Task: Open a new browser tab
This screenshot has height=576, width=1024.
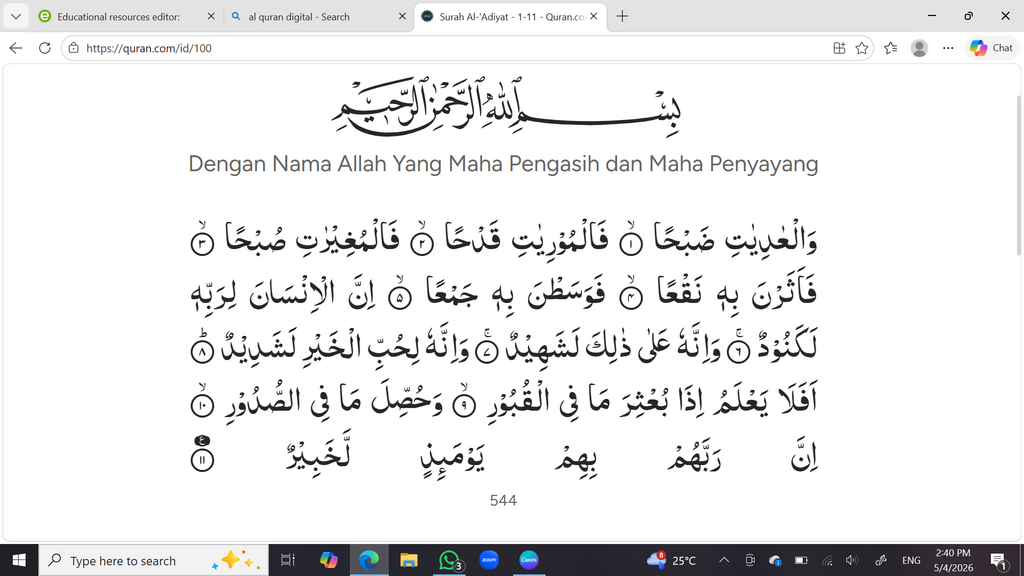Action: (622, 16)
